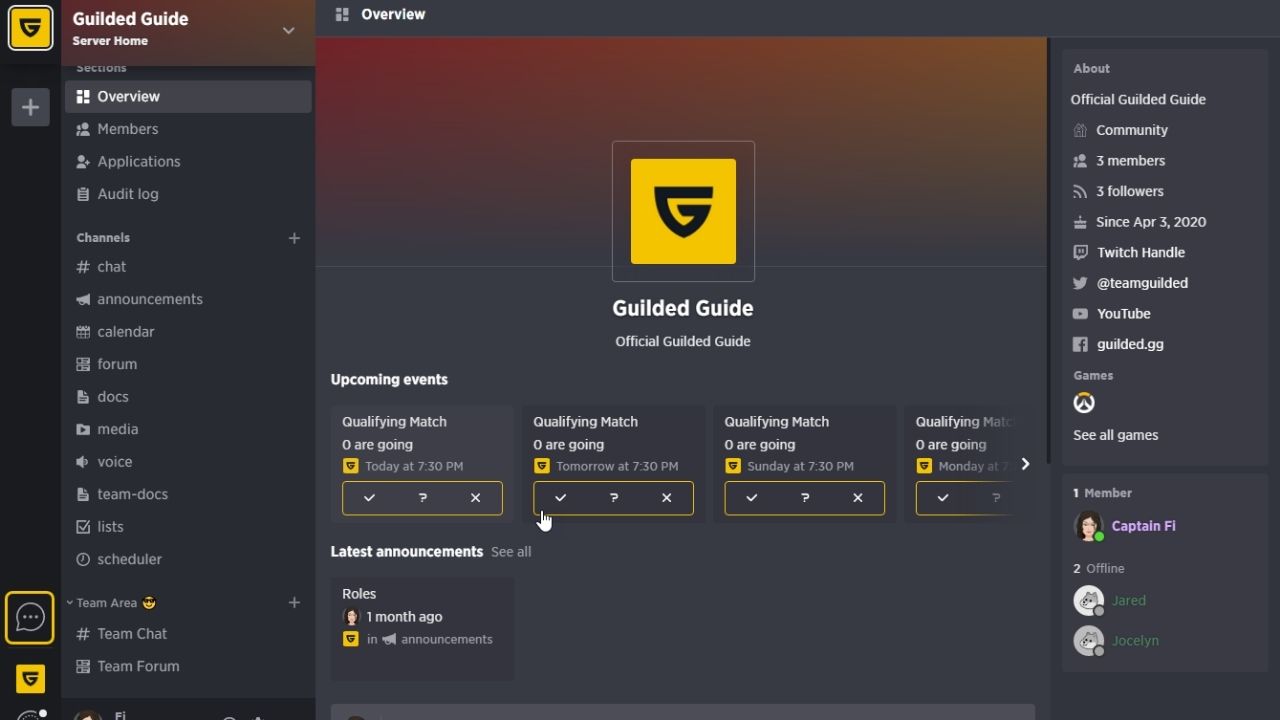
Task: Add a channel to Team Area with plus icon
Action: click(294, 603)
